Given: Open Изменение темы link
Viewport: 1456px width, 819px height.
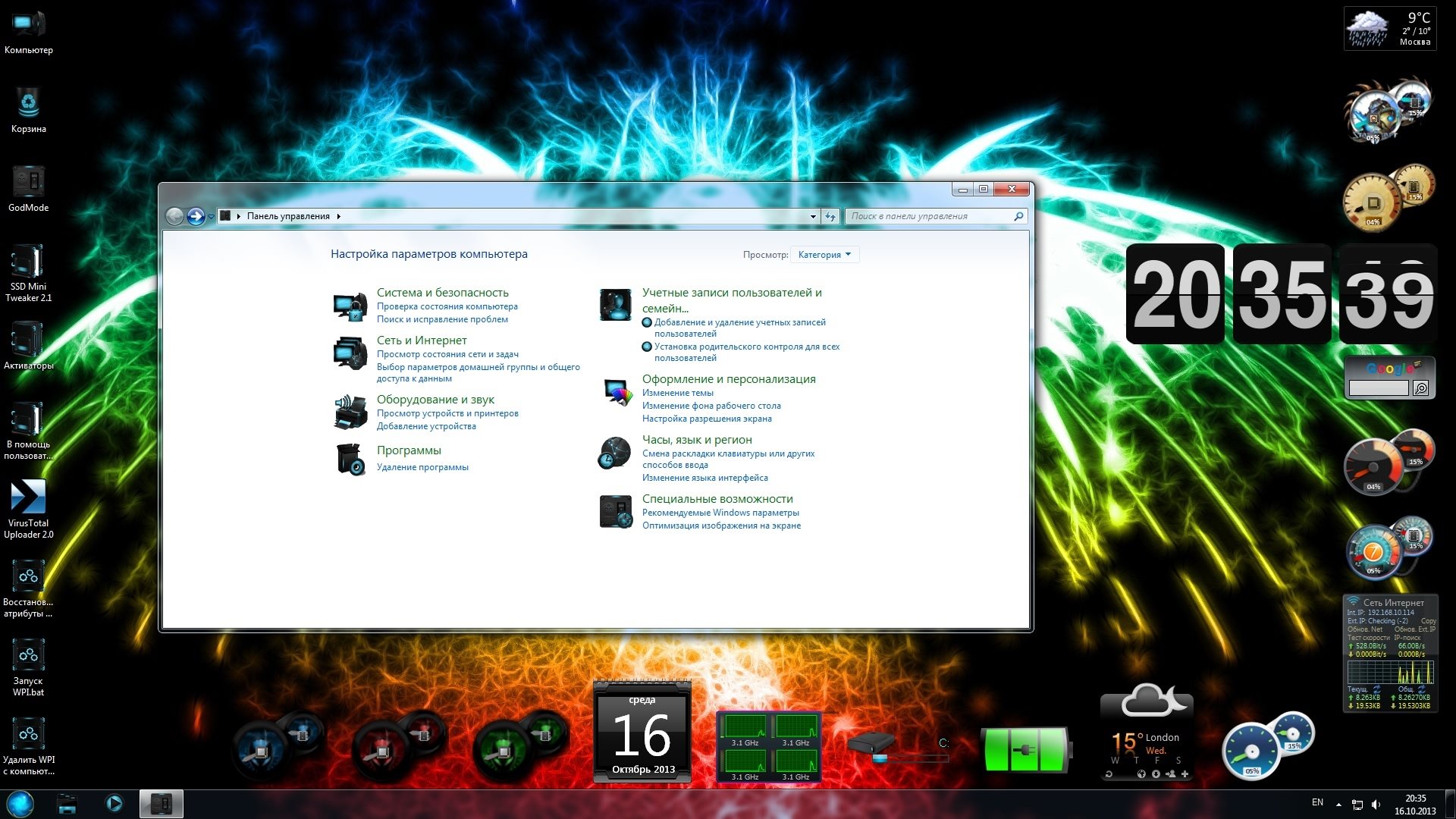Looking at the screenshot, I should [677, 393].
